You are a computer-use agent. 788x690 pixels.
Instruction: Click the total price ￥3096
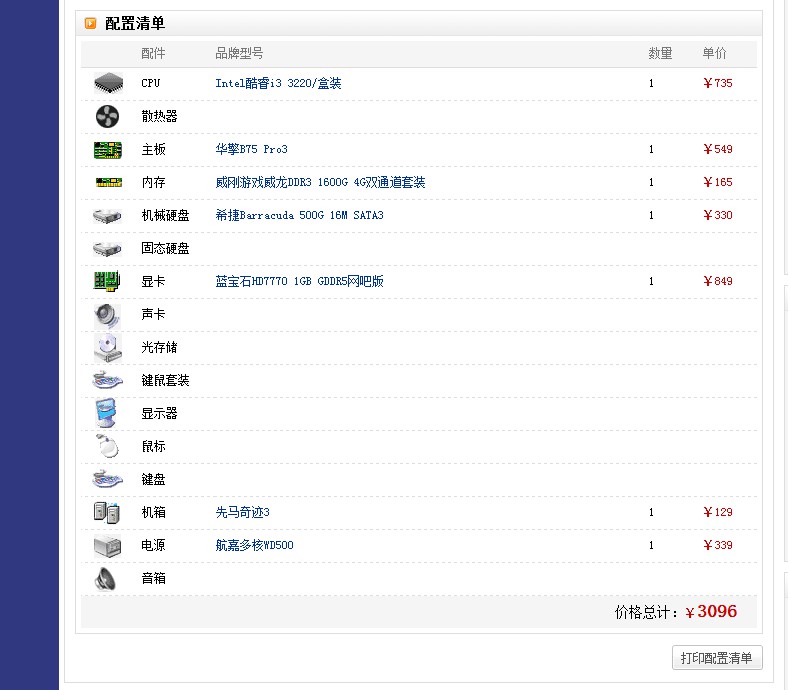click(x=711, y=612)
